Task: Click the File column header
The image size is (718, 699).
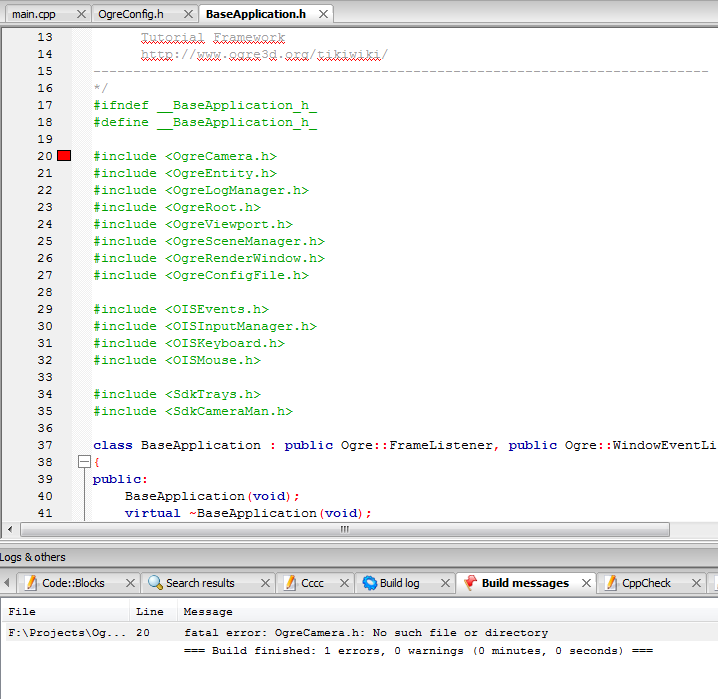Action: 66,612
